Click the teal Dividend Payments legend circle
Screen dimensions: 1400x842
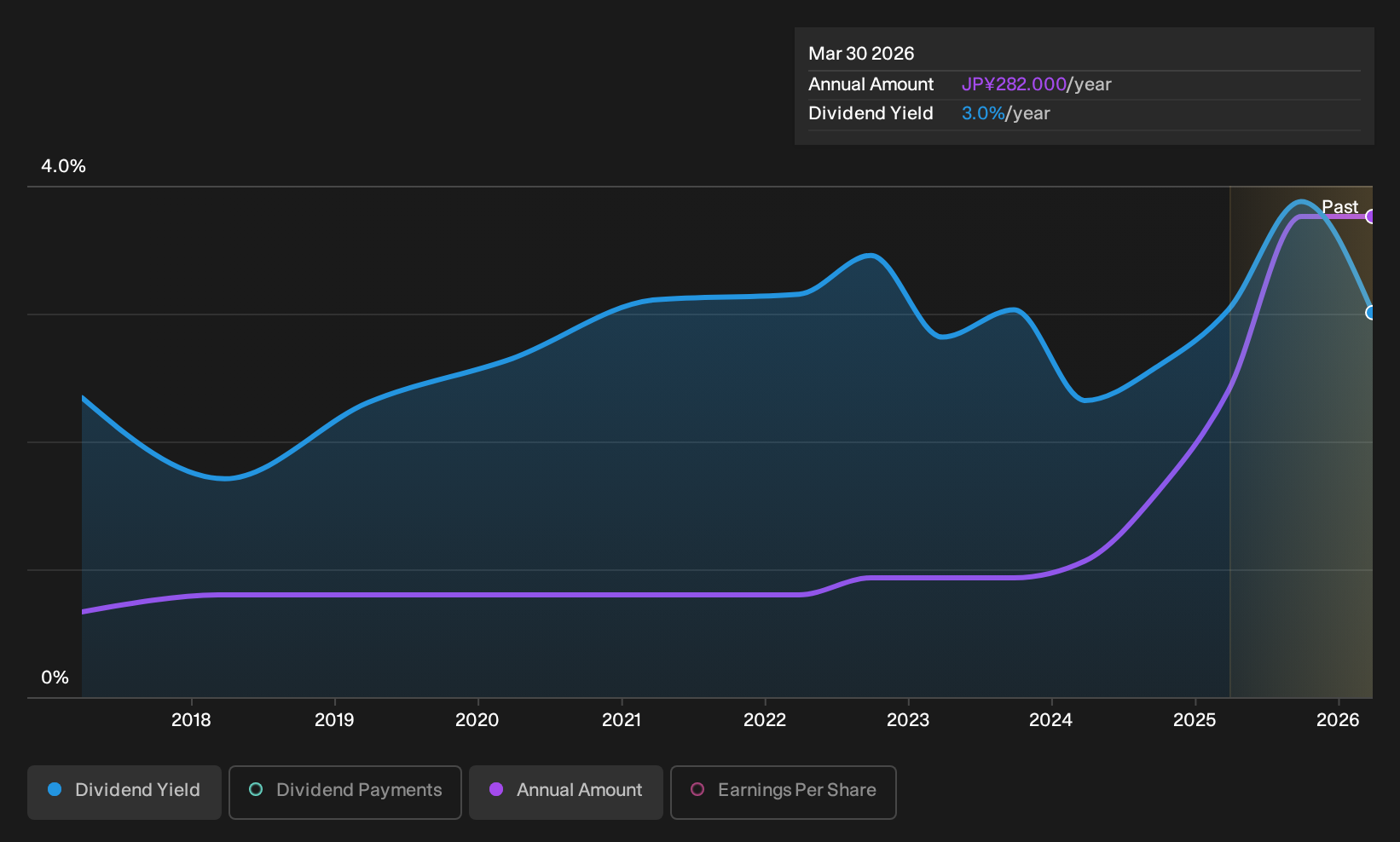pyautogui.click(x=256, y=789)
